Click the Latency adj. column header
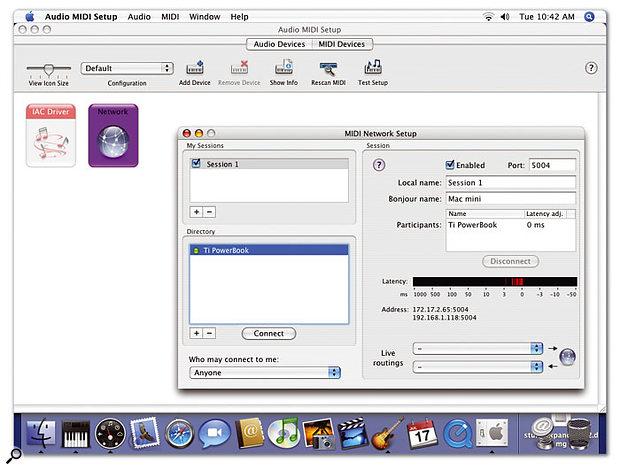620x470 pixels. [x=544, y=213]
